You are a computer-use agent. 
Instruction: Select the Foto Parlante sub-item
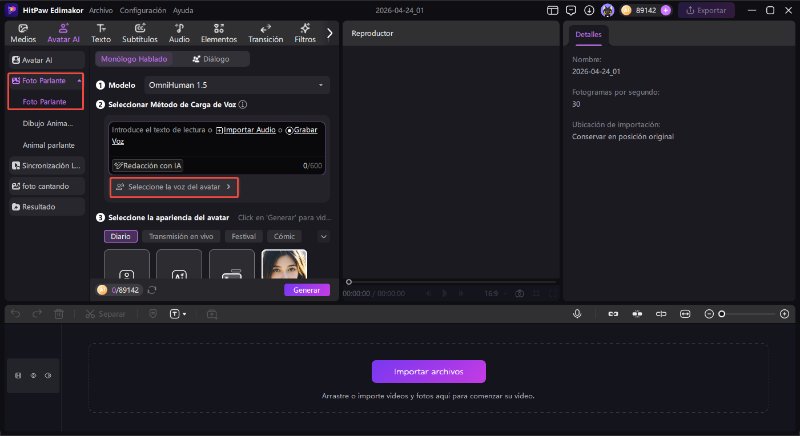tap(44, 101)
